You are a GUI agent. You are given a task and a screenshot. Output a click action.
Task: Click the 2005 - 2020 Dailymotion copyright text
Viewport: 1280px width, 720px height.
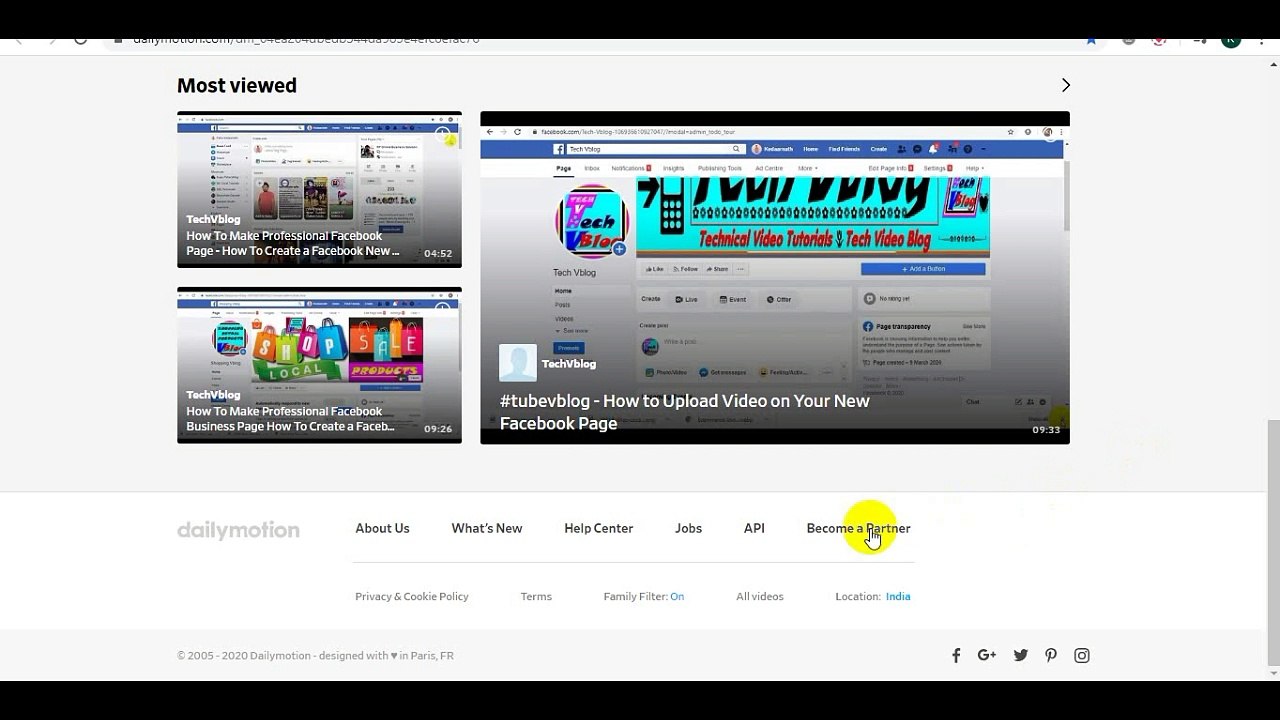point(315,656)
